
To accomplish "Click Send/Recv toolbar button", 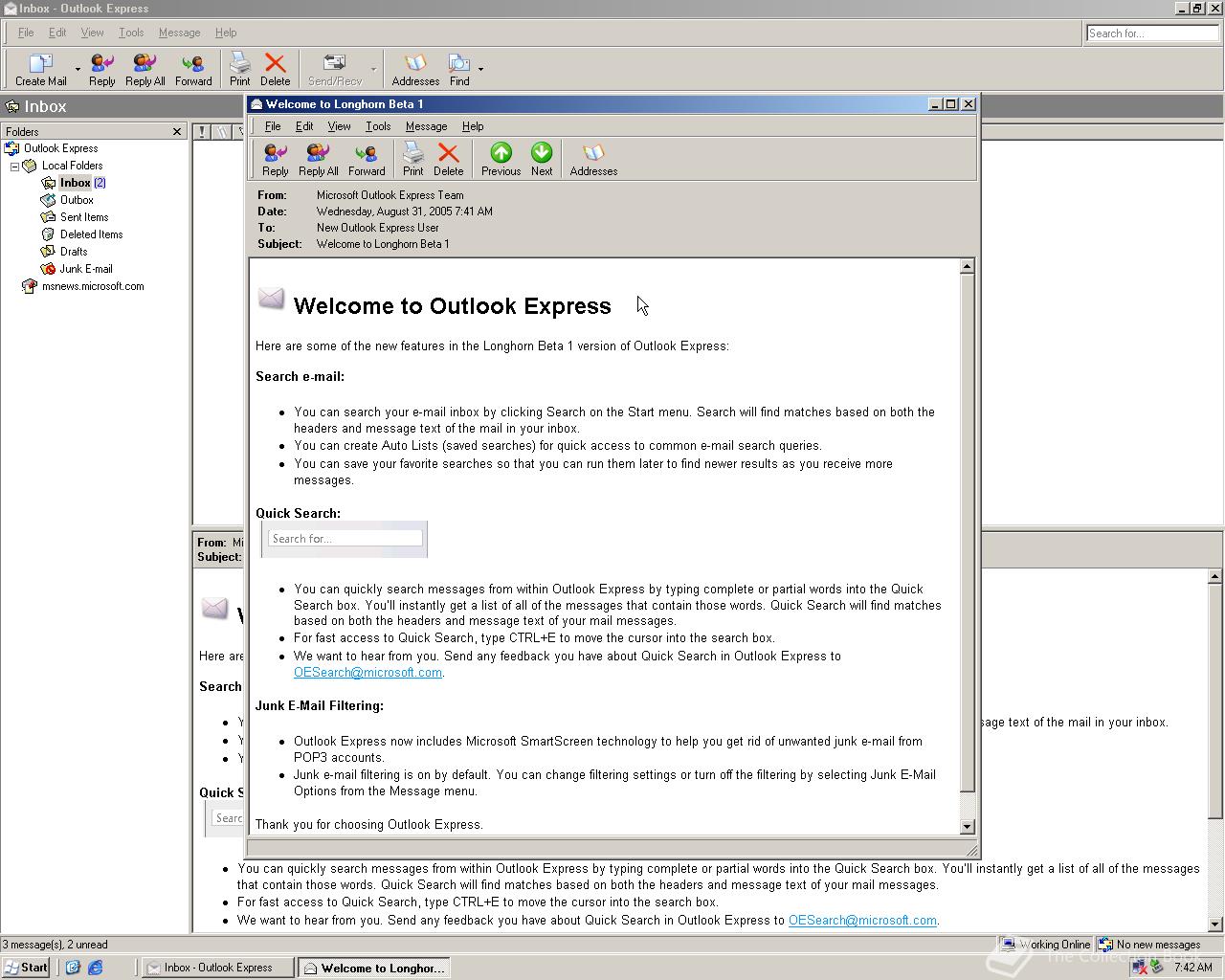I will tap(335, 70).
